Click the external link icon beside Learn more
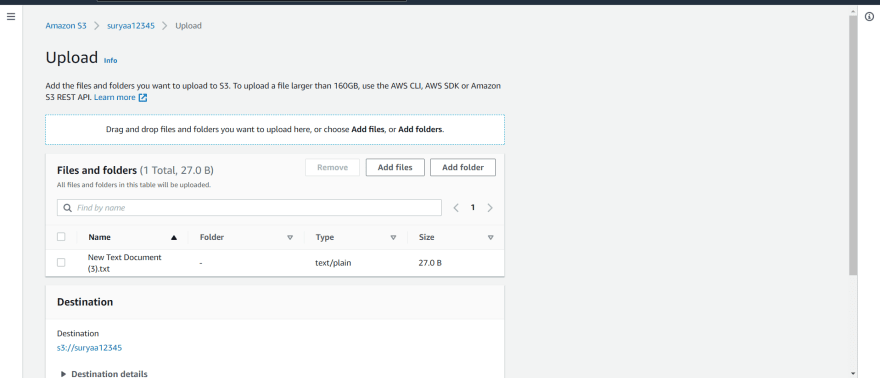 click(143, 98)
